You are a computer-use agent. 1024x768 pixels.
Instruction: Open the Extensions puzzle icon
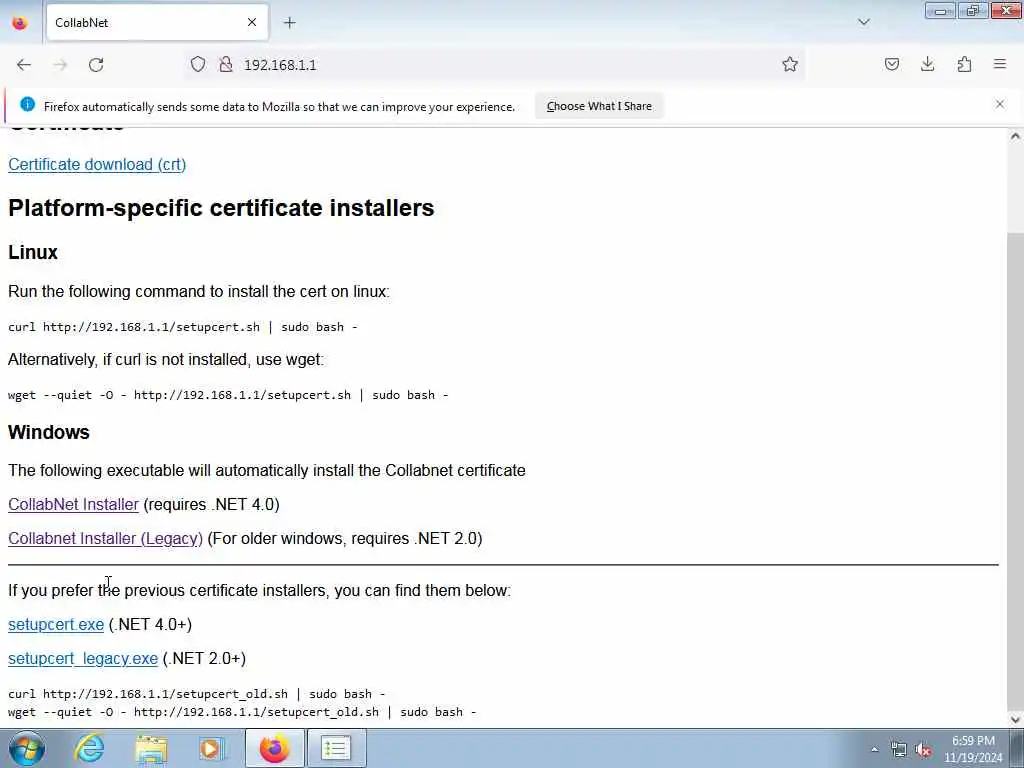964,64
